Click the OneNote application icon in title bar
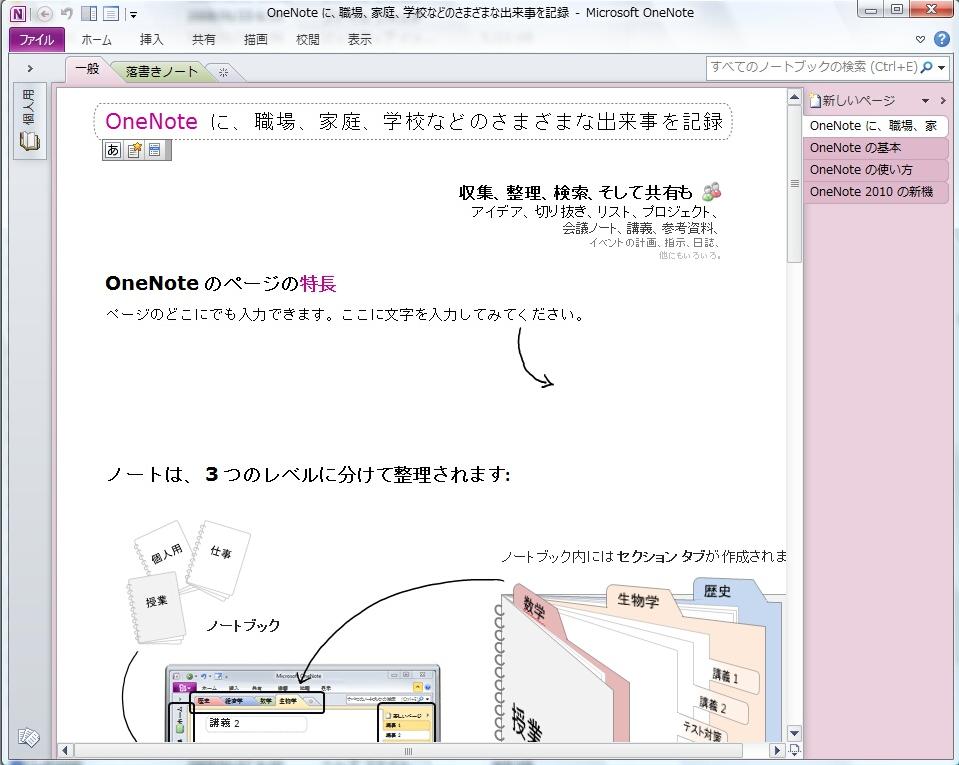 click(x=18, y=13)
